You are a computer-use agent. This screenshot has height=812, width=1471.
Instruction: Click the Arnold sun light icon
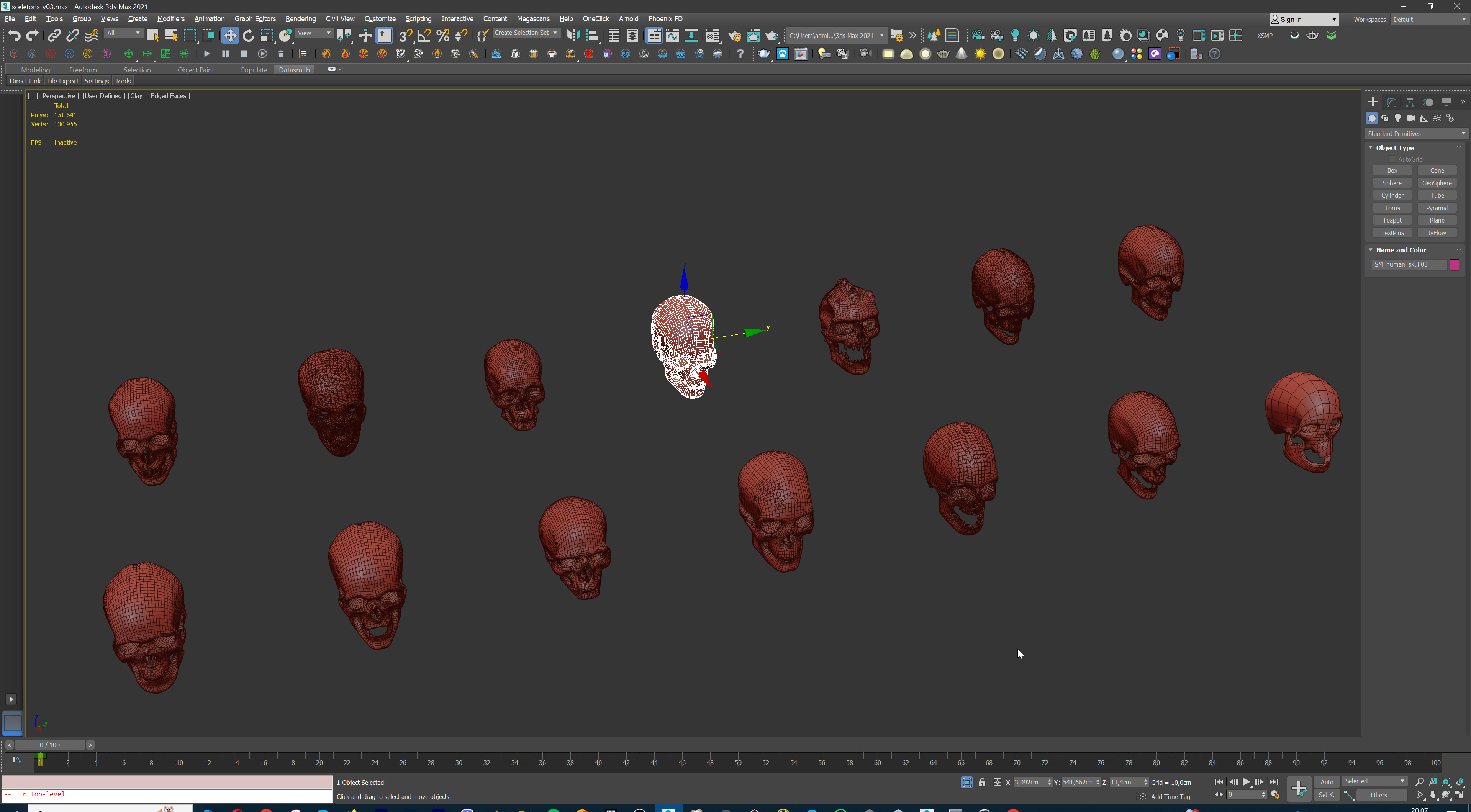pos(980,54)
